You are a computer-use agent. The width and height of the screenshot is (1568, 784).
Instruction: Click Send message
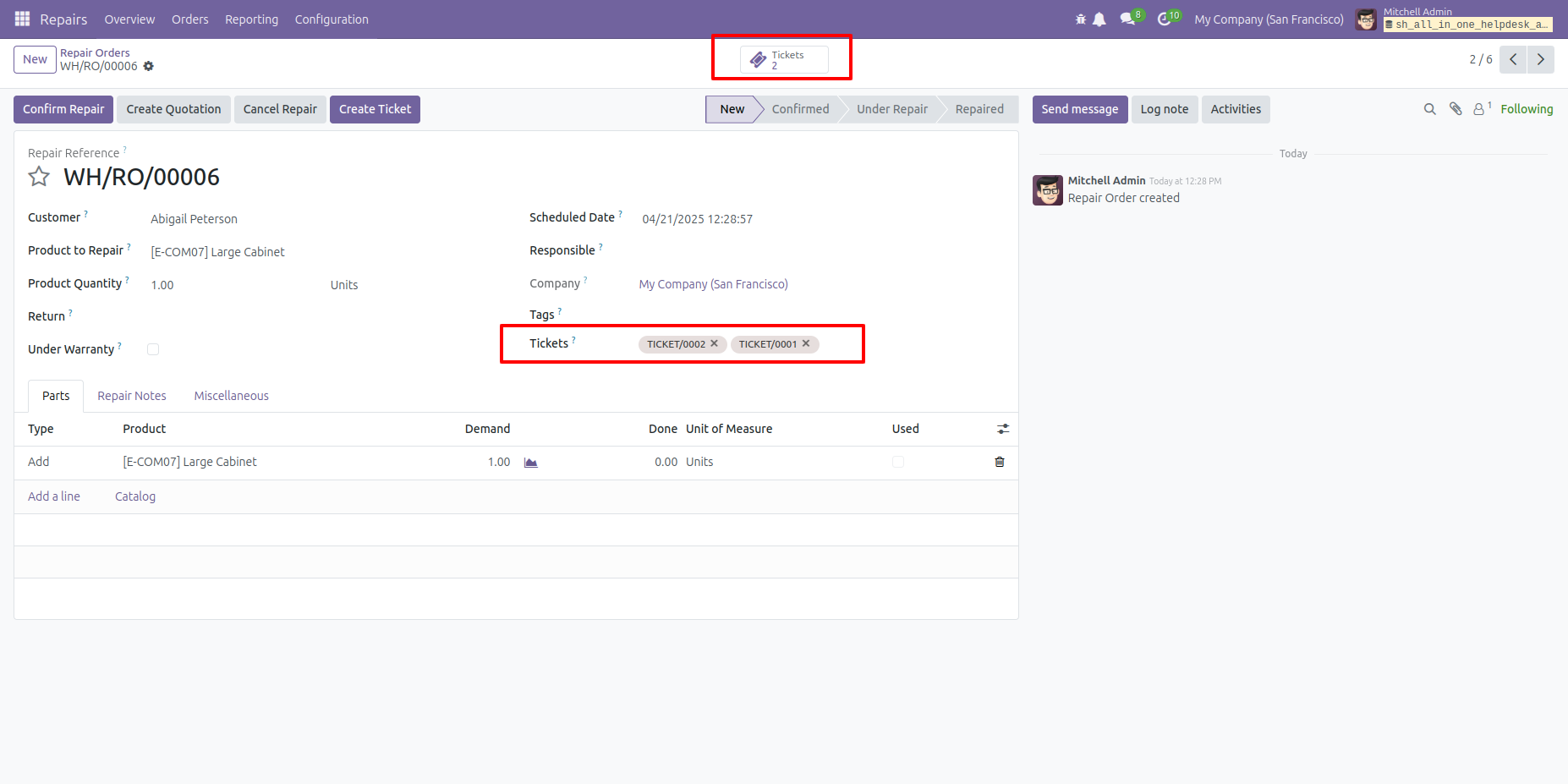coord(1080,109)
